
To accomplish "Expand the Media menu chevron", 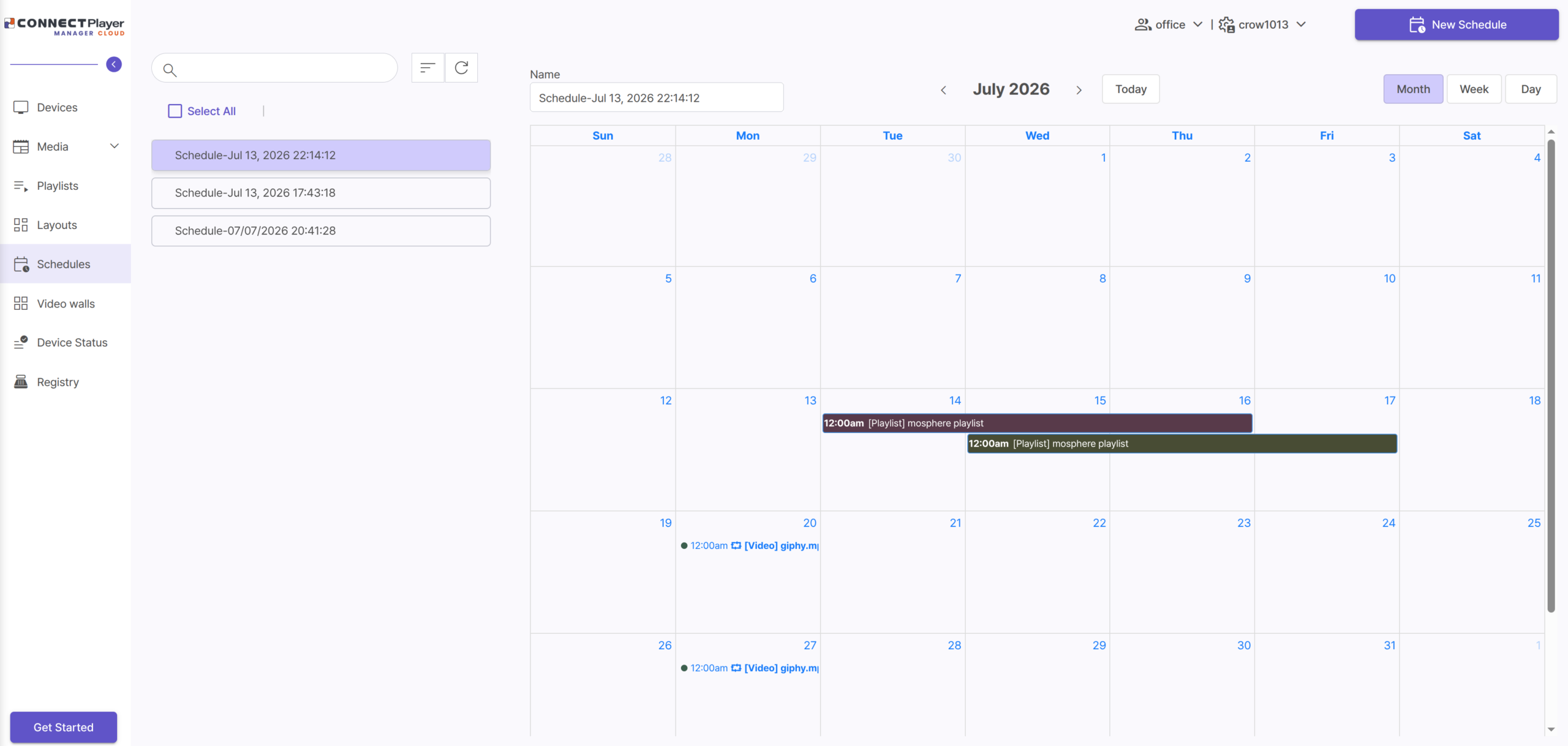I will 115,146.
